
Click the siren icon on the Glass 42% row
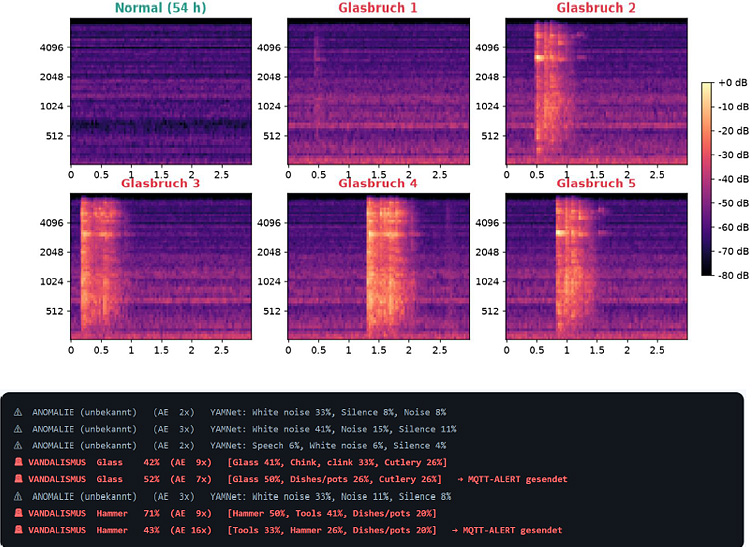tap(18, 462)
